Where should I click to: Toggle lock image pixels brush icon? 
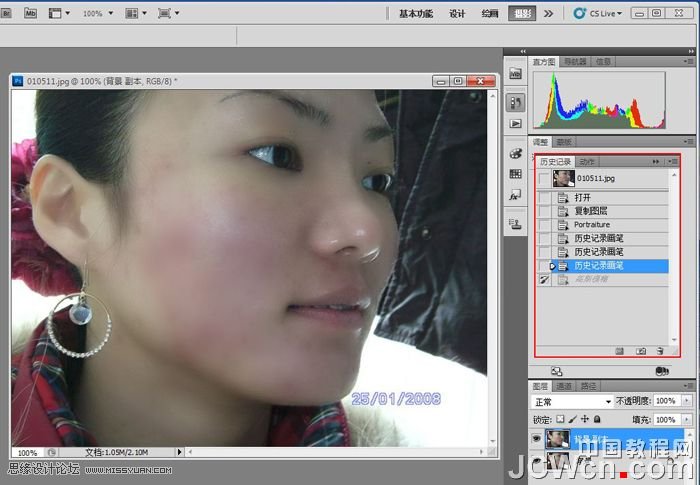(x=572, y=419)
